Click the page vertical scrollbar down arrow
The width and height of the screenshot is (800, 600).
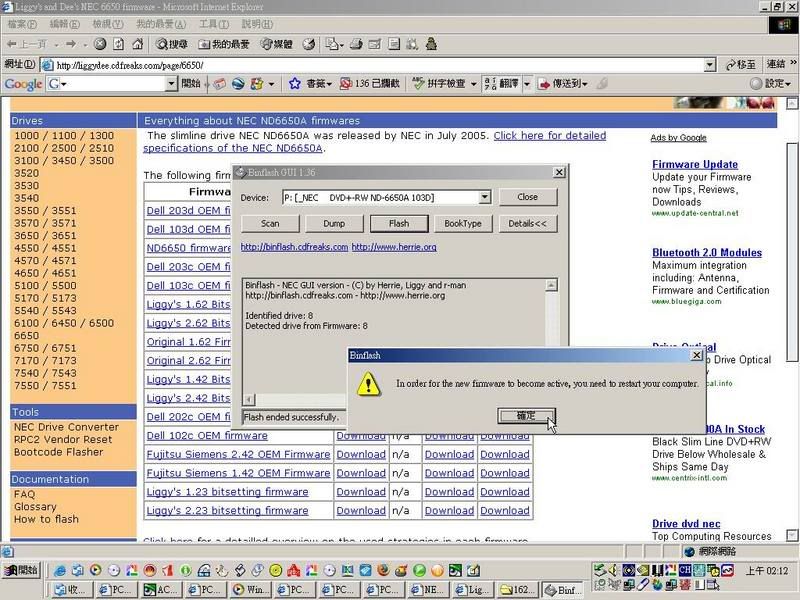pyautogui.click(x=792, y=535)
